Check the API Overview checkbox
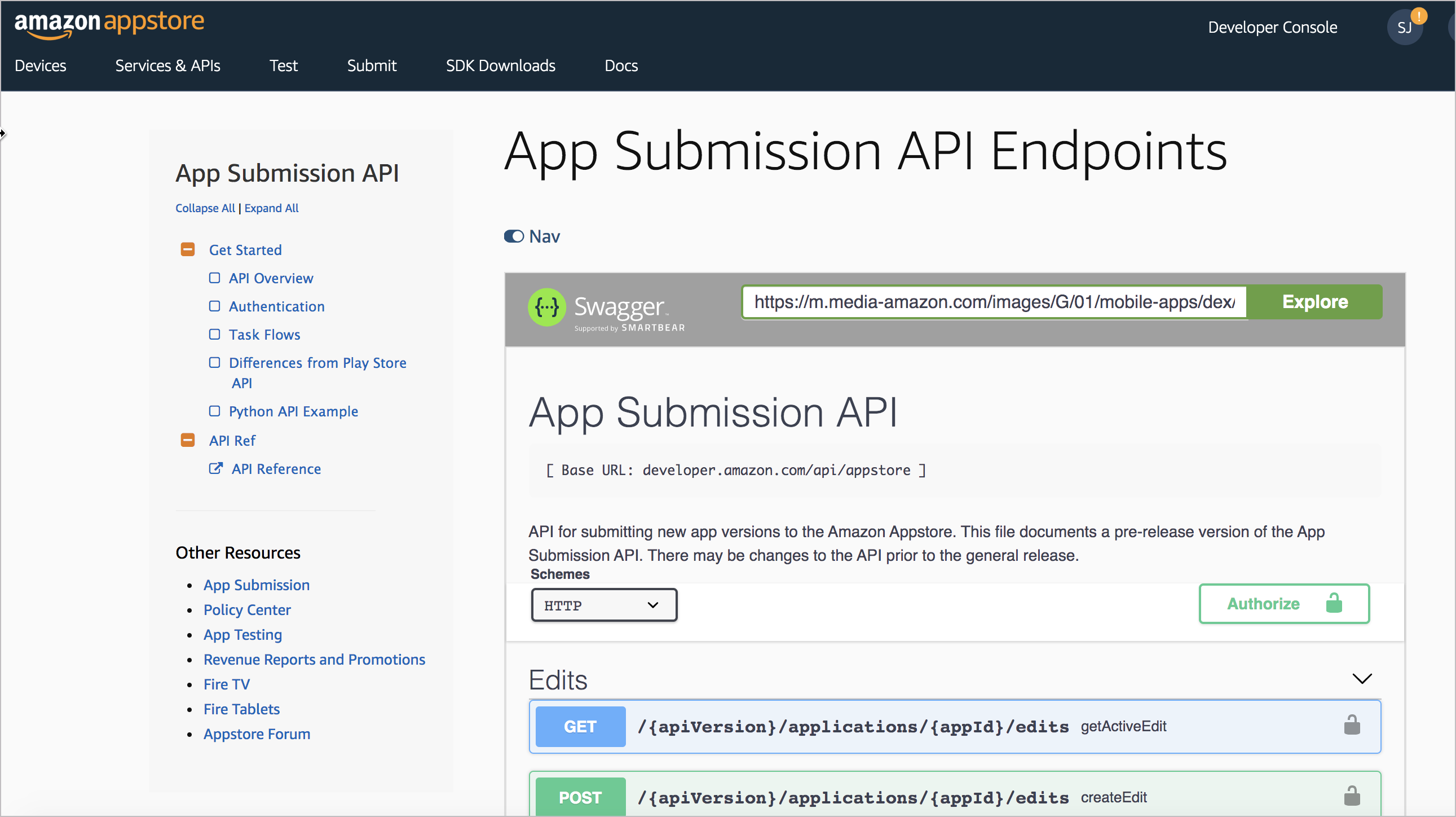This screenshot has width=1456, height=817. tap(214, 278)
